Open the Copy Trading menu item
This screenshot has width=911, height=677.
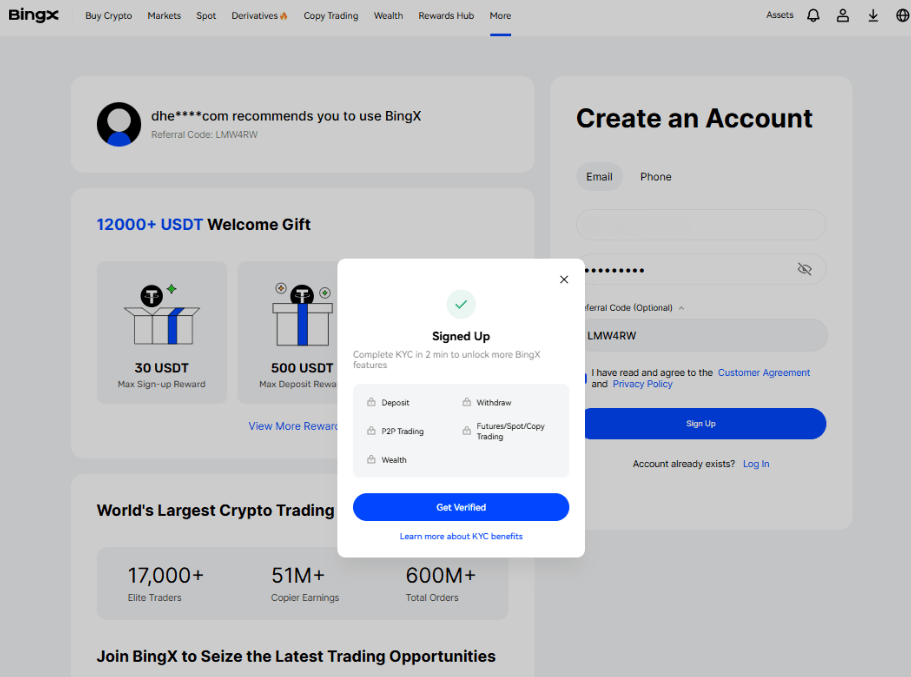click(331, 16)
